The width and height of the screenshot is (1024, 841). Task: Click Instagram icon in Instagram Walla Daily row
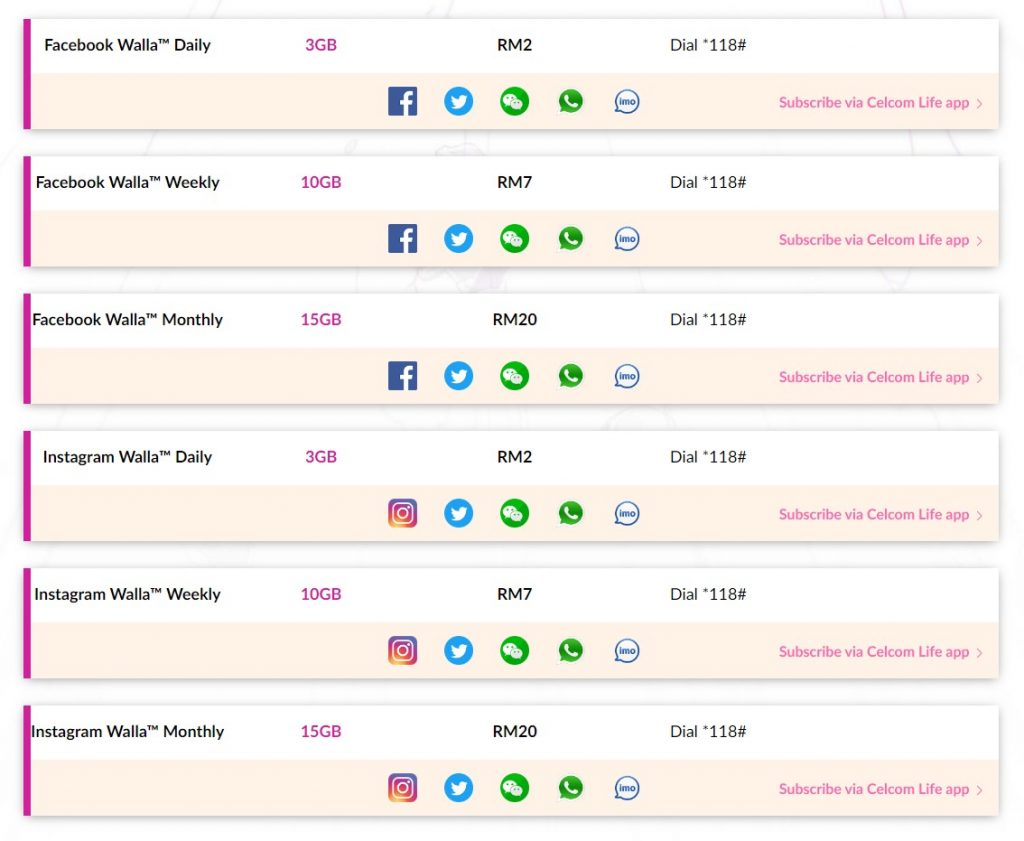tap(402, 513)
